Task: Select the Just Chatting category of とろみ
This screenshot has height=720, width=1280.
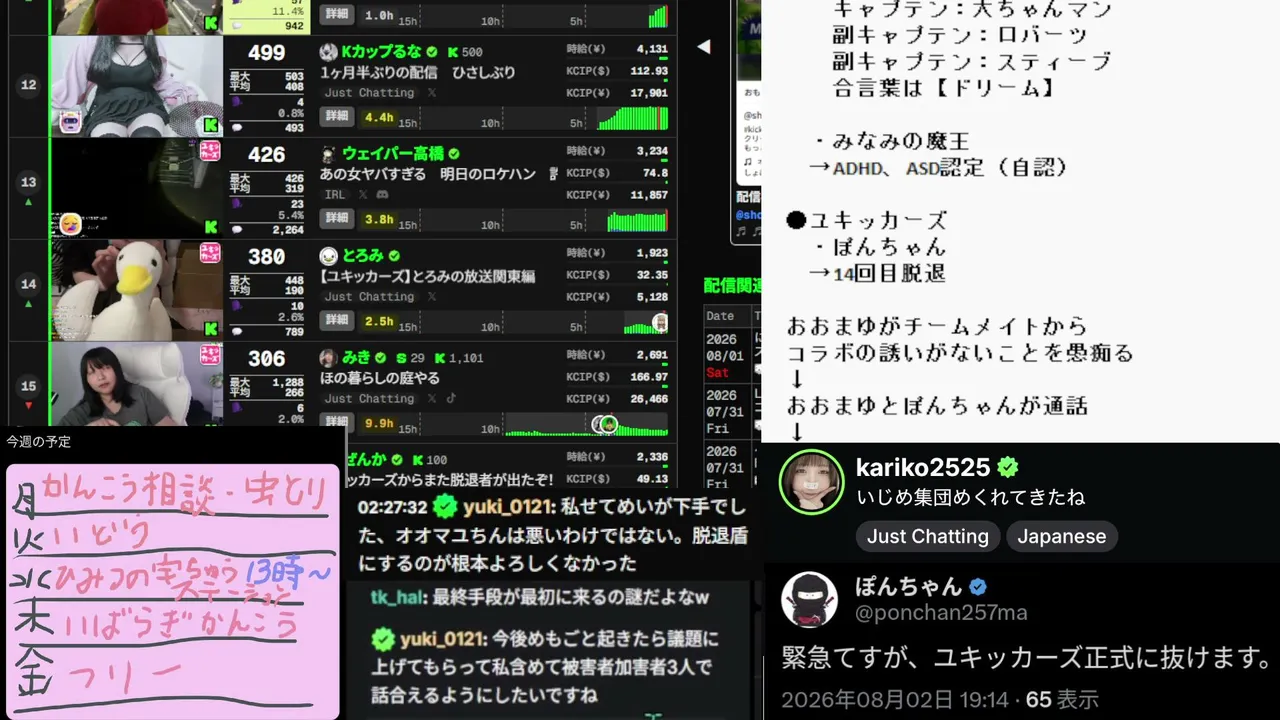Action: [369, 297]
